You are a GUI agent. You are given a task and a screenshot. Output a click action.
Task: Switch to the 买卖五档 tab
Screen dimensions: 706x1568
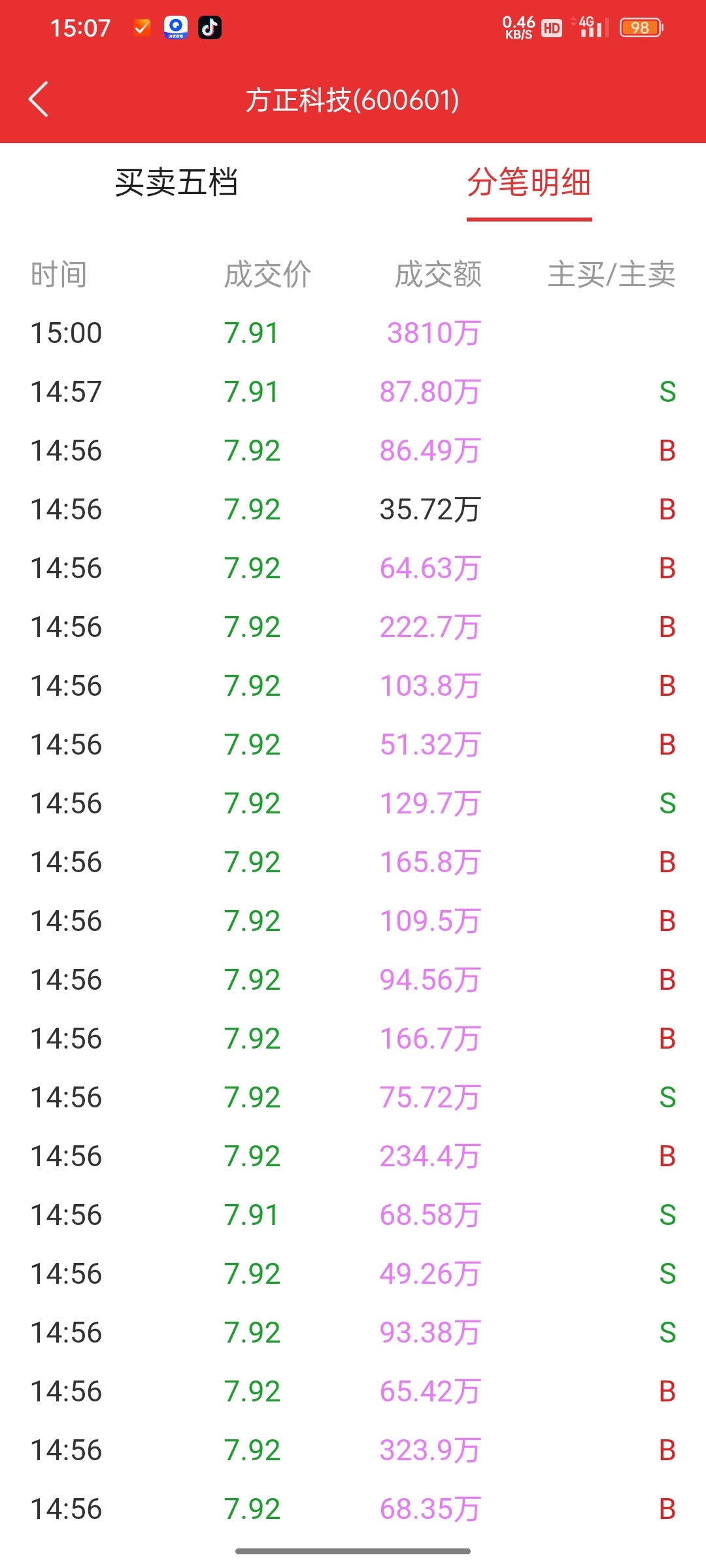coord(176,182)
